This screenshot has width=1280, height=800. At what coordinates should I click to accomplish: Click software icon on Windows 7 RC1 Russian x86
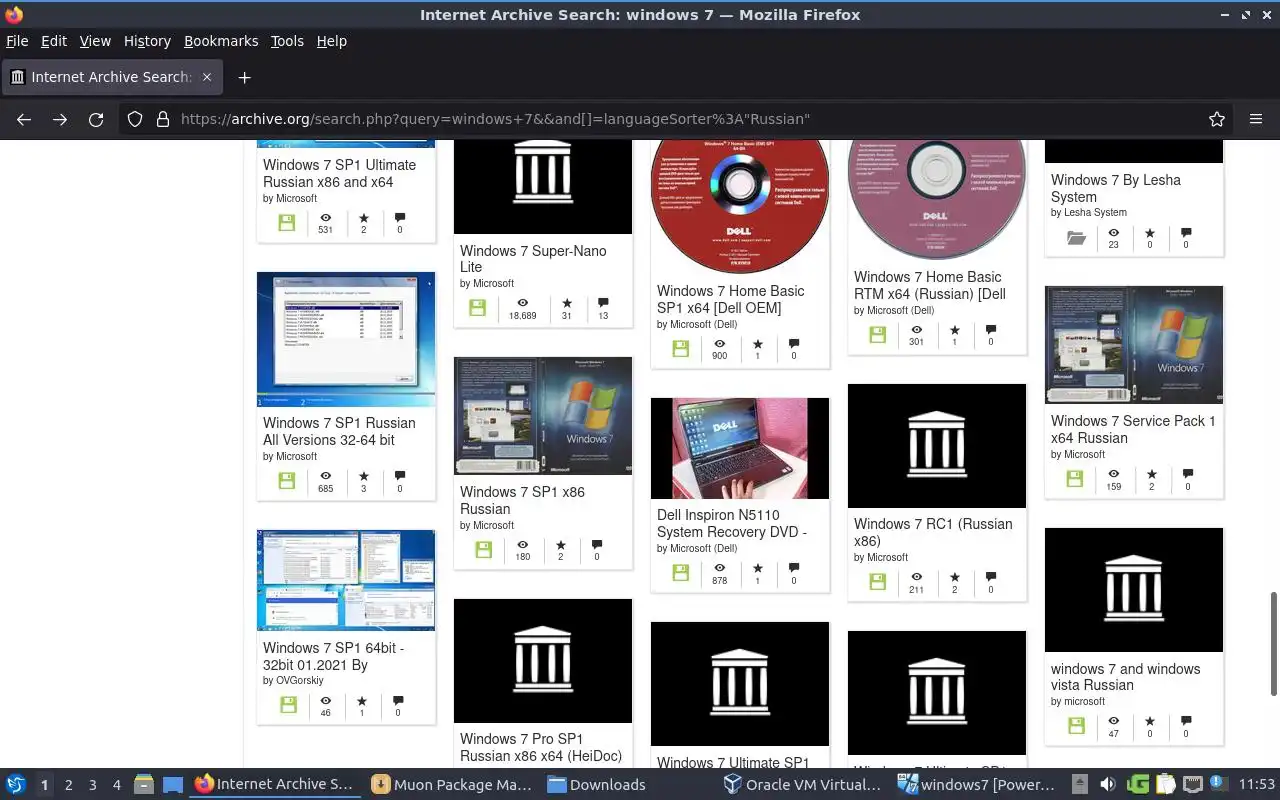click(878, 582)
